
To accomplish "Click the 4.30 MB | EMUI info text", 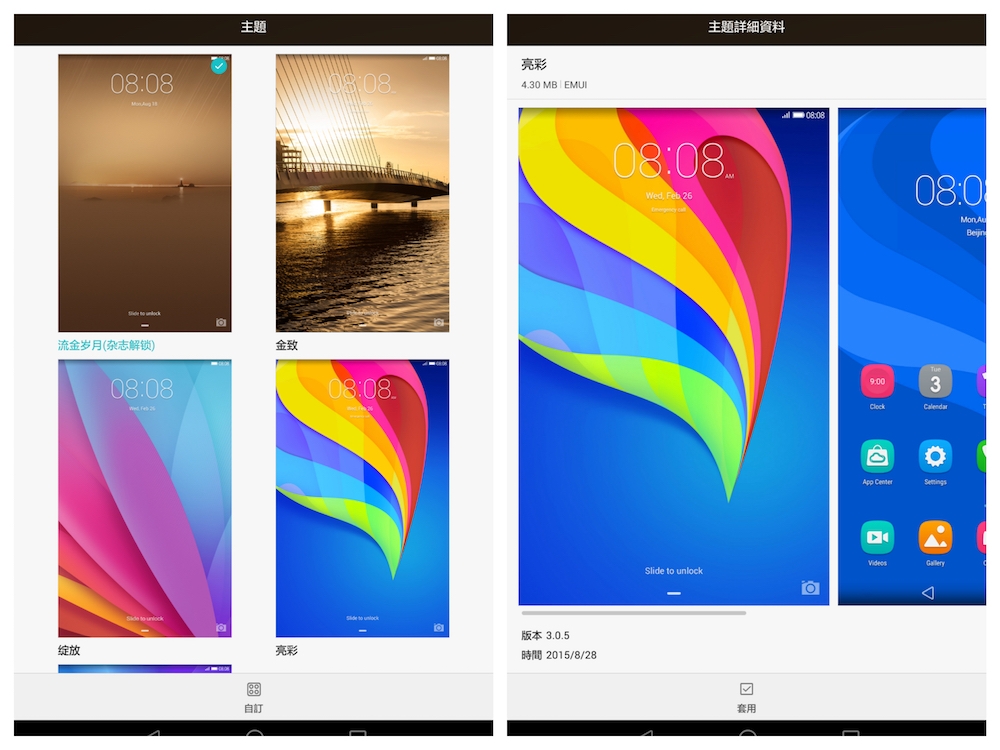I will coord(554,85).
